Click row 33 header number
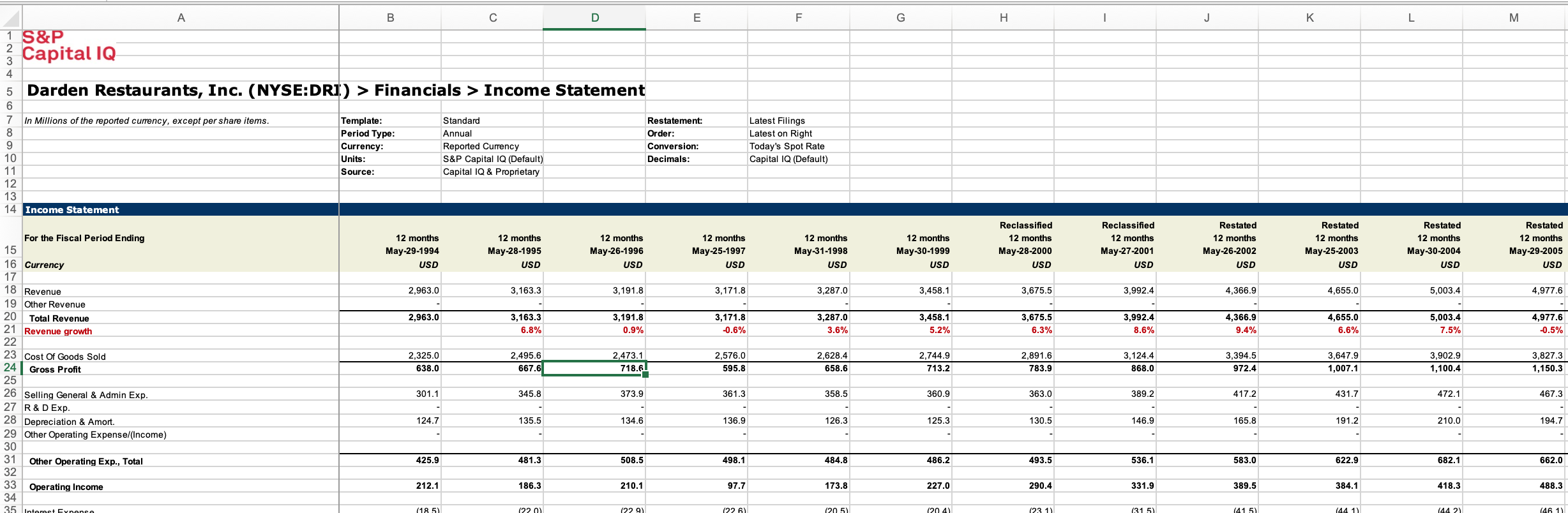Viewport: 1568px width, 513px height. click(x=10, y=485)
